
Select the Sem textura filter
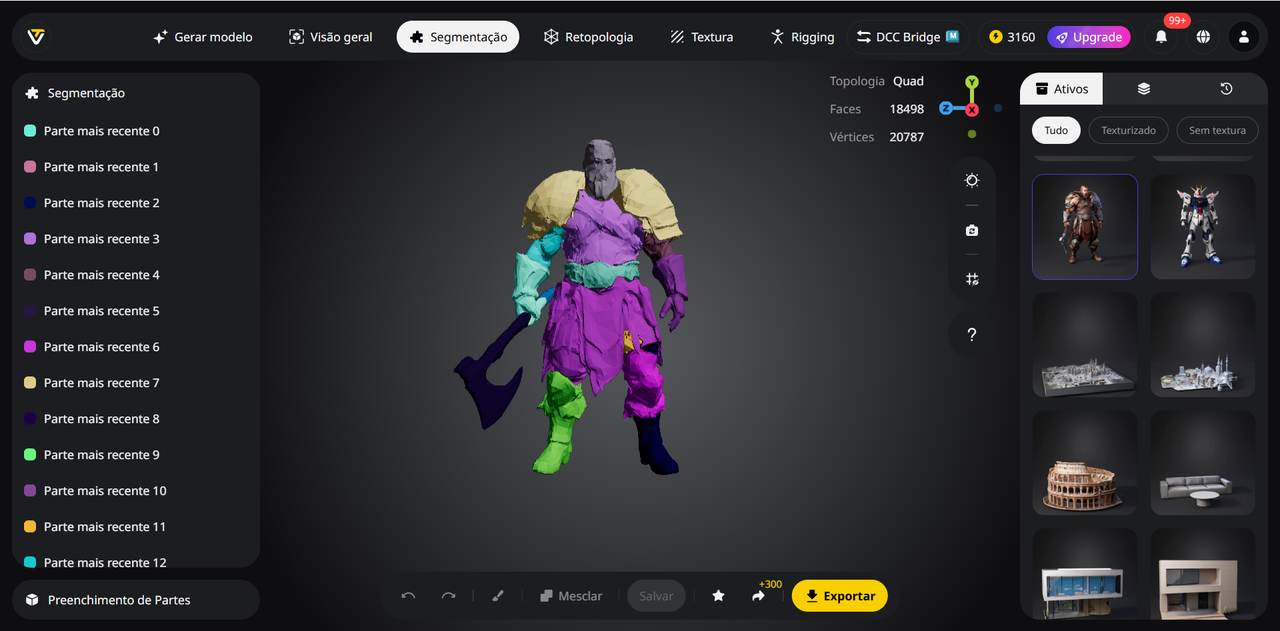pyautogui.click(x=1217, y=130)
